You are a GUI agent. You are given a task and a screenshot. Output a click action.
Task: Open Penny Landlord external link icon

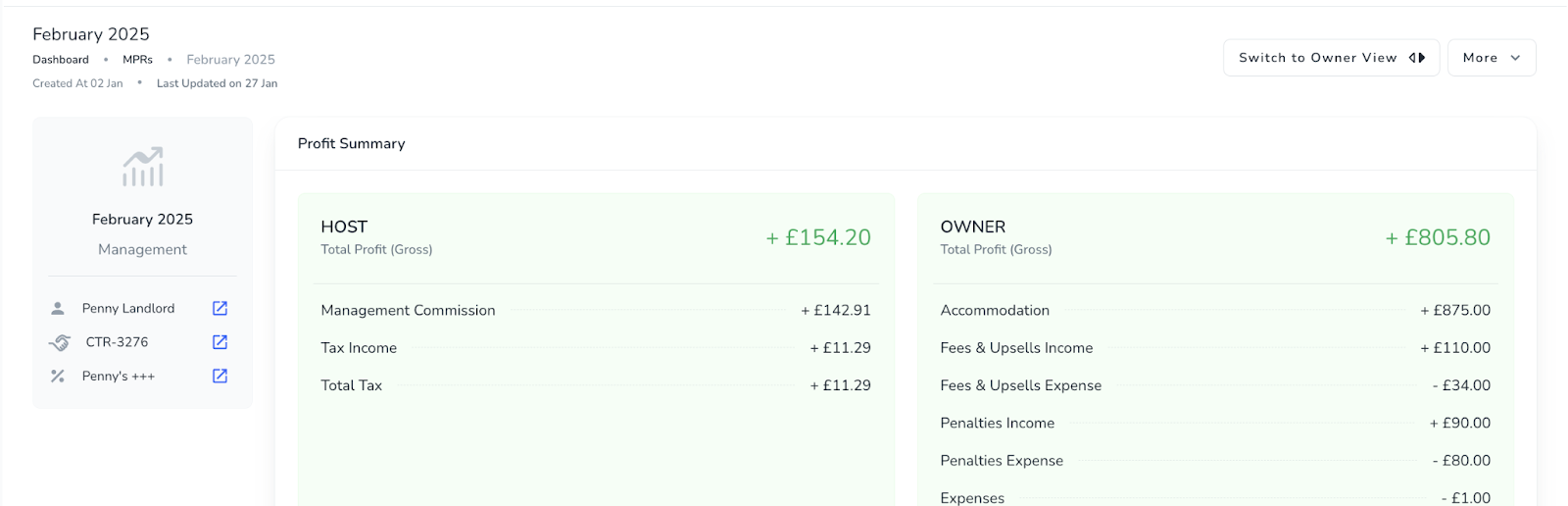coord(220,308)
